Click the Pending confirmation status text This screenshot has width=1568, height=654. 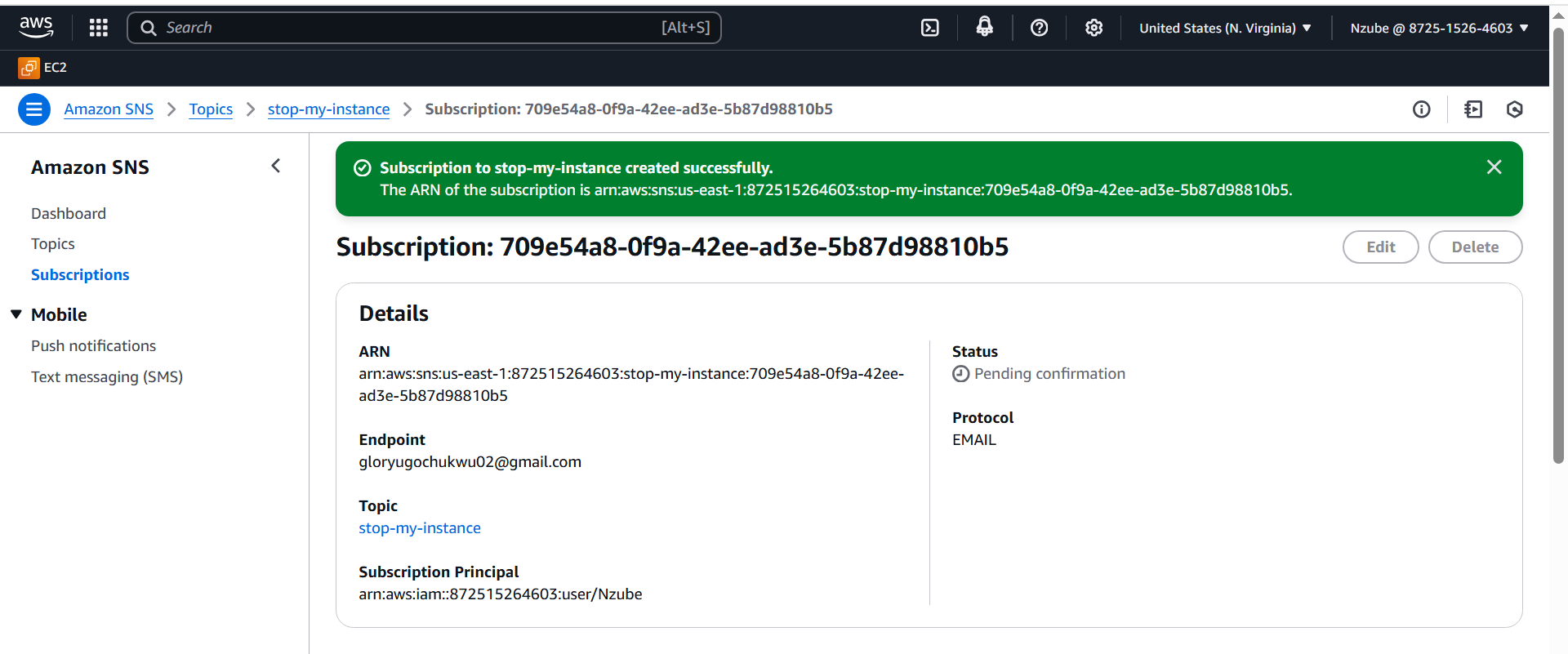coord(1049,374)
